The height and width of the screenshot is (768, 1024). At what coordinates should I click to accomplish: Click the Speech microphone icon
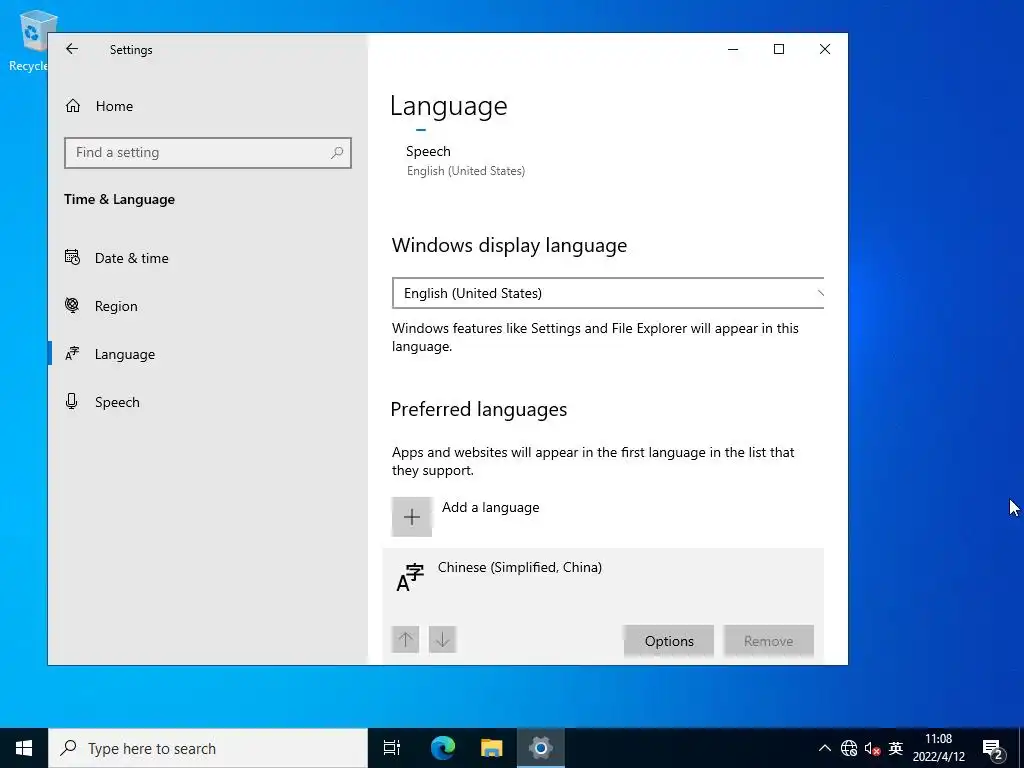72,401
